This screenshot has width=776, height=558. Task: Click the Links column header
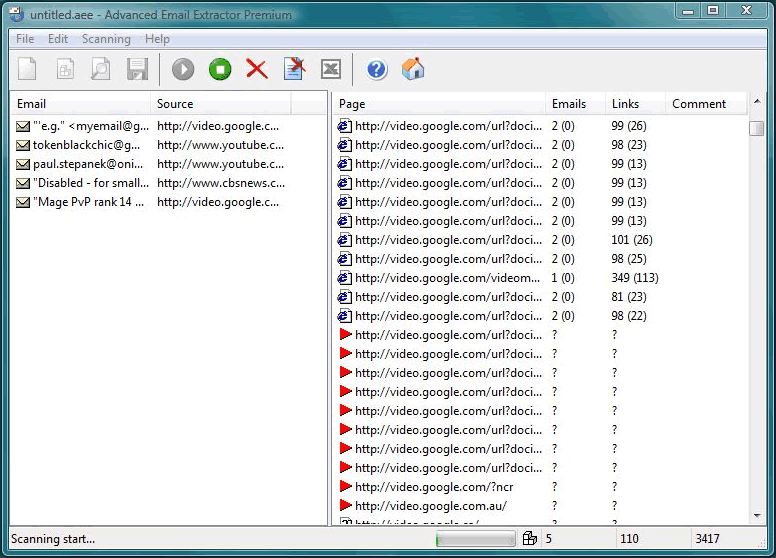point(625,104)
